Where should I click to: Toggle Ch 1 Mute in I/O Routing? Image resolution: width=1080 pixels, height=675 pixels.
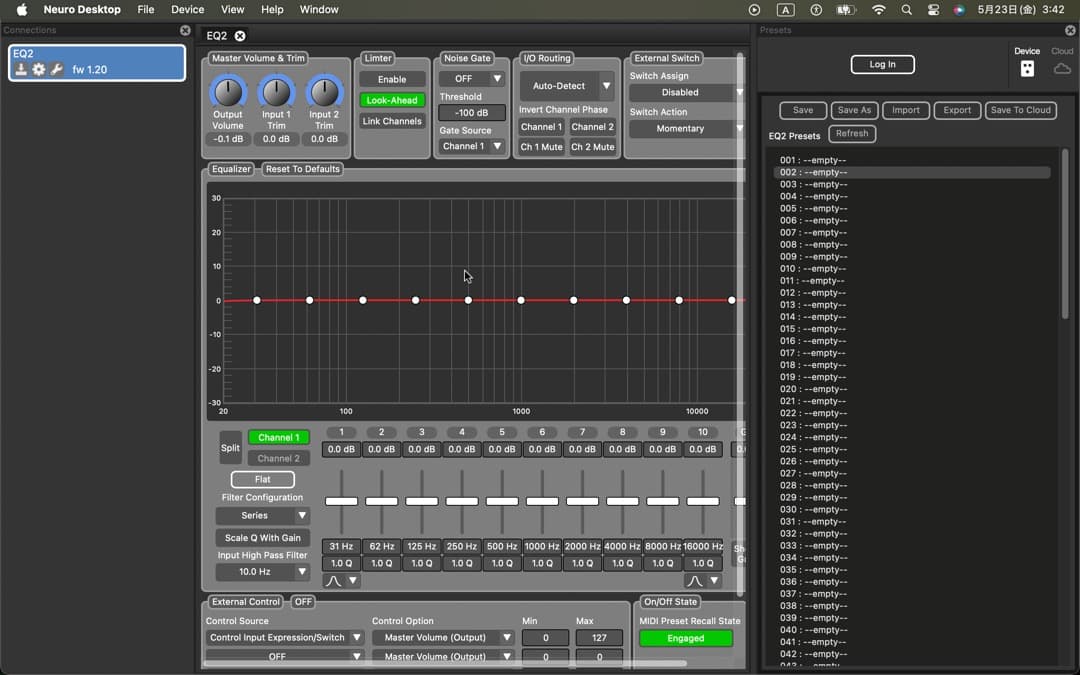tap(542, 146)
